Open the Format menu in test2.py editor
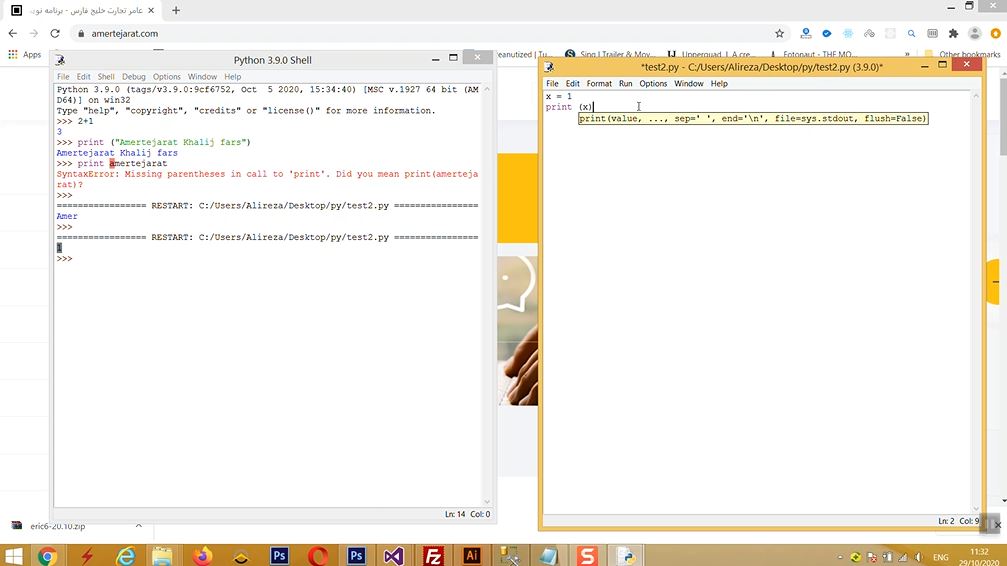Screen dimensions: 1007x566 coord(599,84)
